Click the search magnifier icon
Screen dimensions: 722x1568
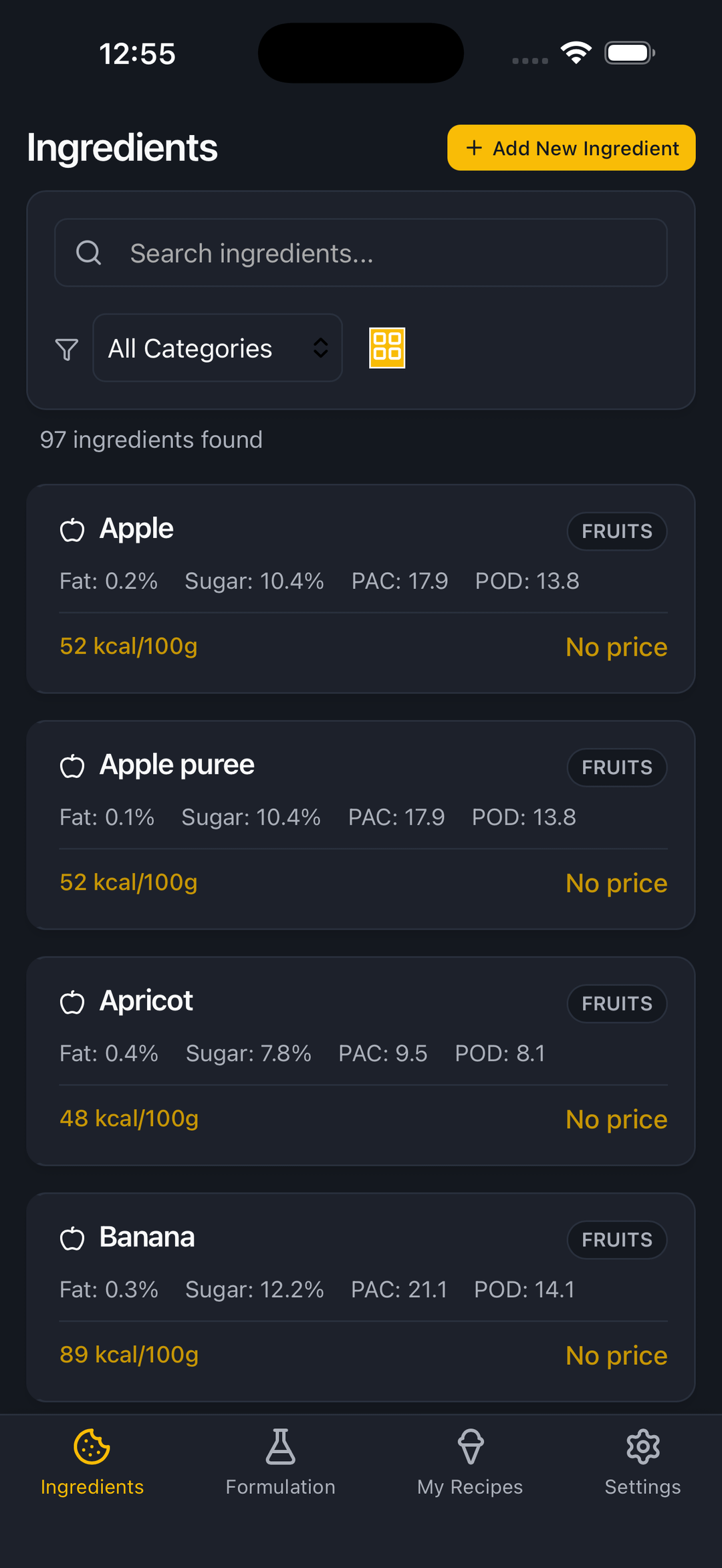(88, 253)
